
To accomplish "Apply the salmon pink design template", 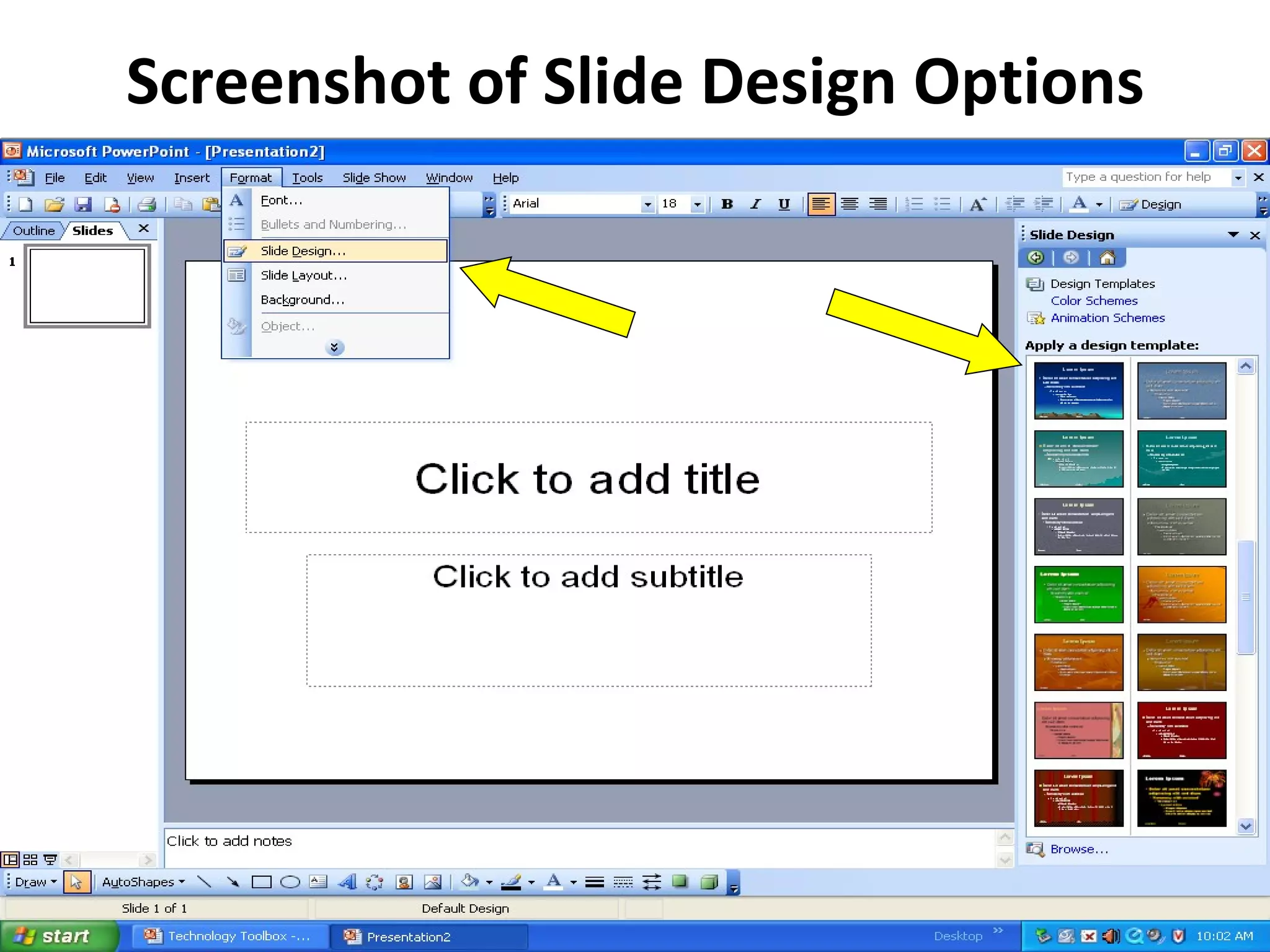I will (1078, 730).
